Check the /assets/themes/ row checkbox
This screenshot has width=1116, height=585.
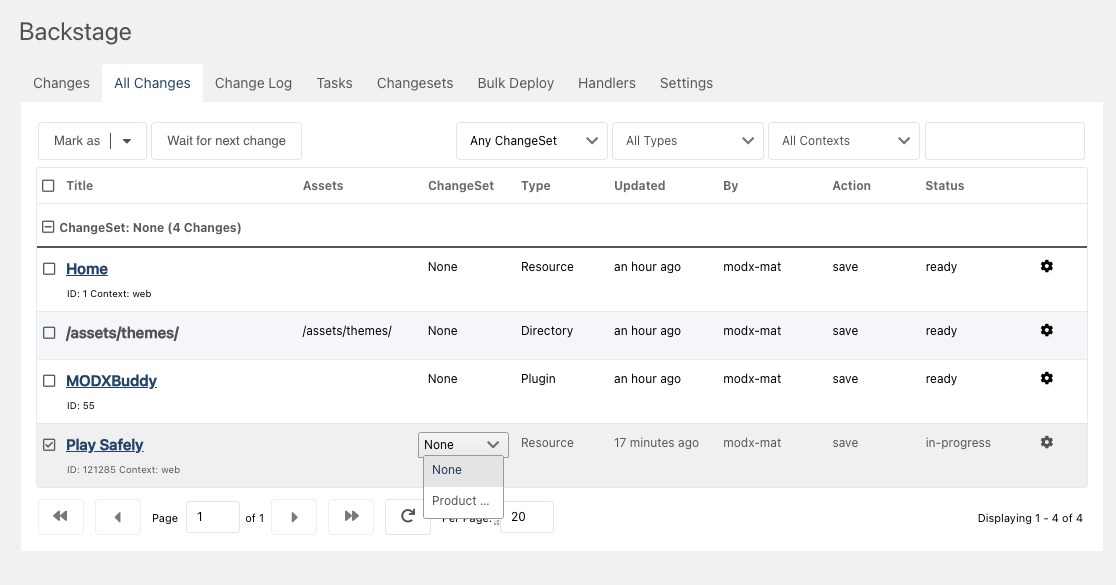tap(49, 333)
